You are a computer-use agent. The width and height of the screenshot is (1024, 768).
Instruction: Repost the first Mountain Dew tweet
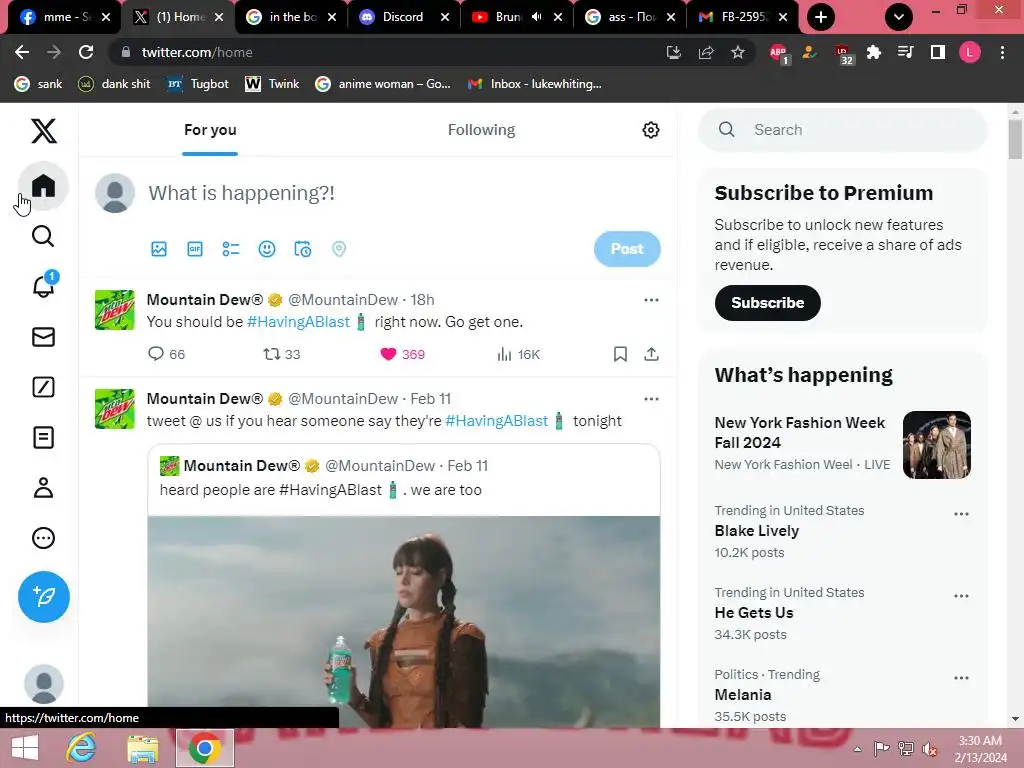(x=281, y=354)
